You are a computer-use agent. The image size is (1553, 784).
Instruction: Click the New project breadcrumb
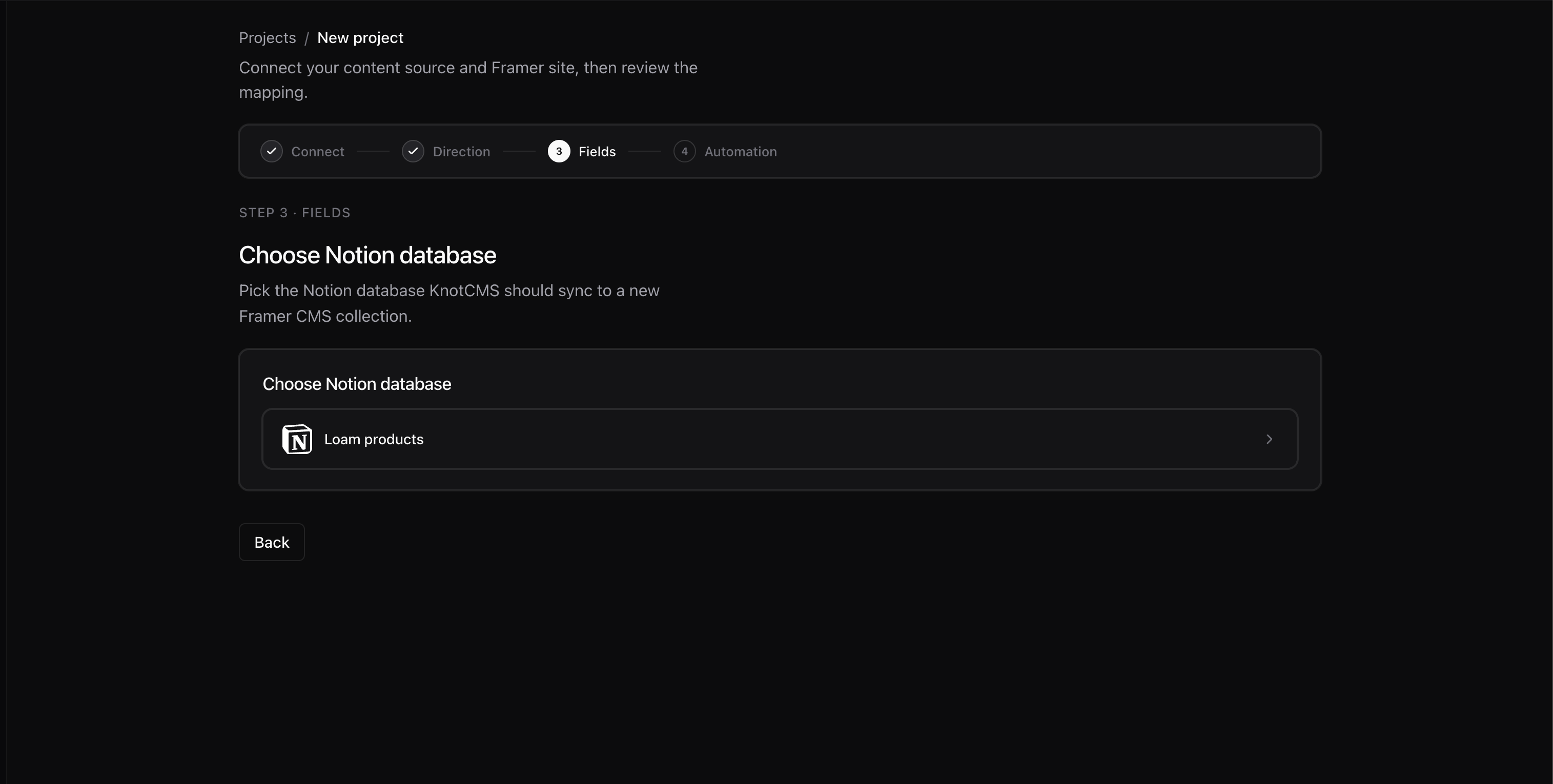point(360,38)
